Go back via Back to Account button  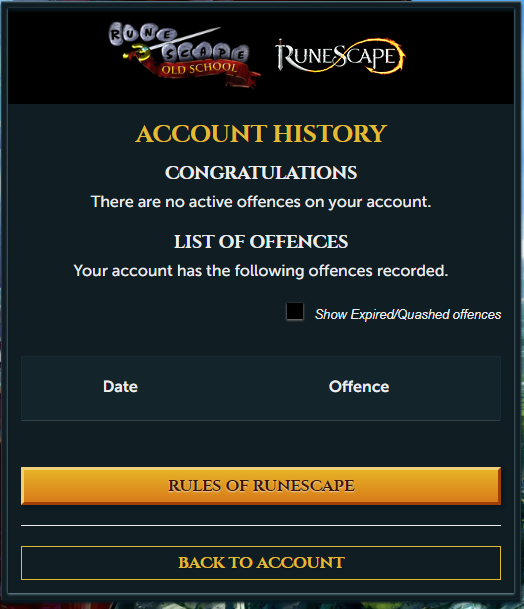tap(261, 563)
